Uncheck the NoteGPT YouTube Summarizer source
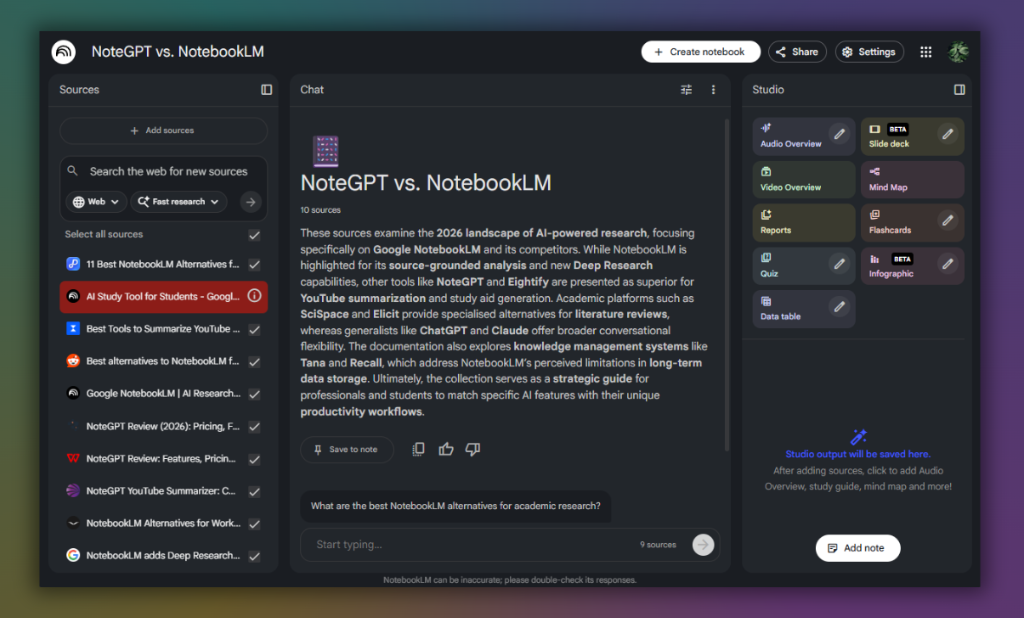The height and width of the screenshot is (618, 1024). click(x=253, y=491)
